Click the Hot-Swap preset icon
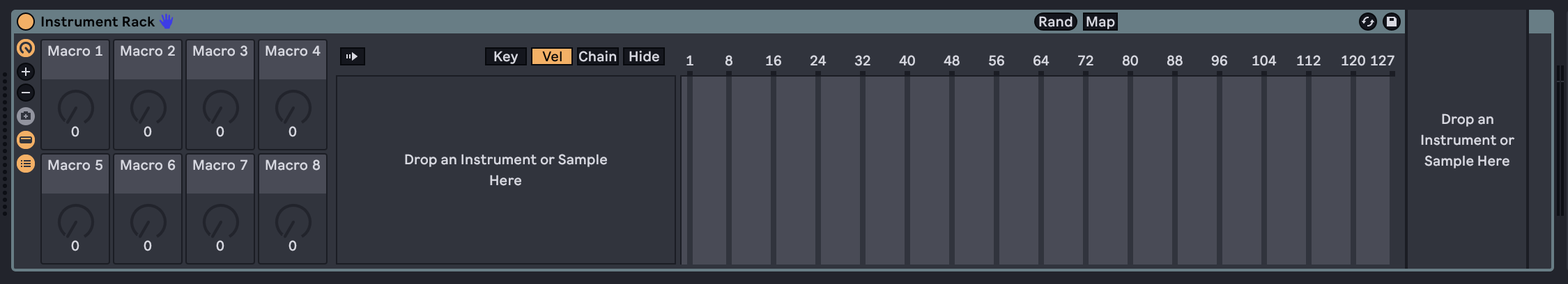 [x=1367, y=22]
